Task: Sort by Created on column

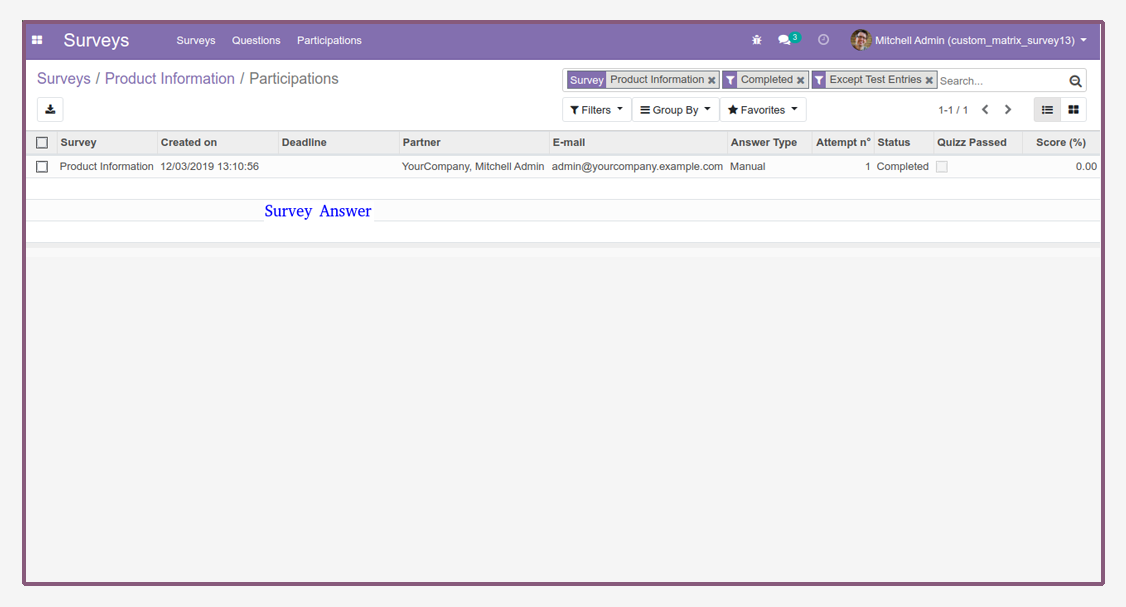Action: 218,142
